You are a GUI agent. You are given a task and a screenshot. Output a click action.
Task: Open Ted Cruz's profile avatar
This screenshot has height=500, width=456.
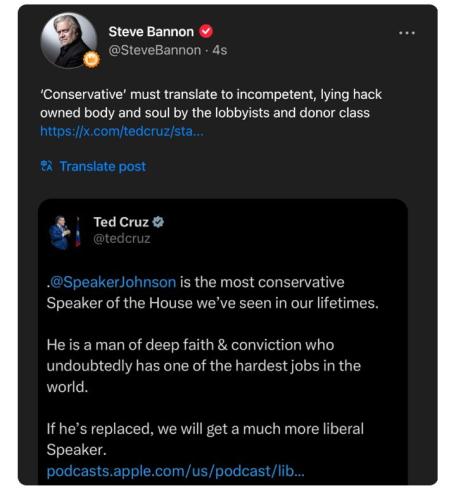tap(65, 233)
